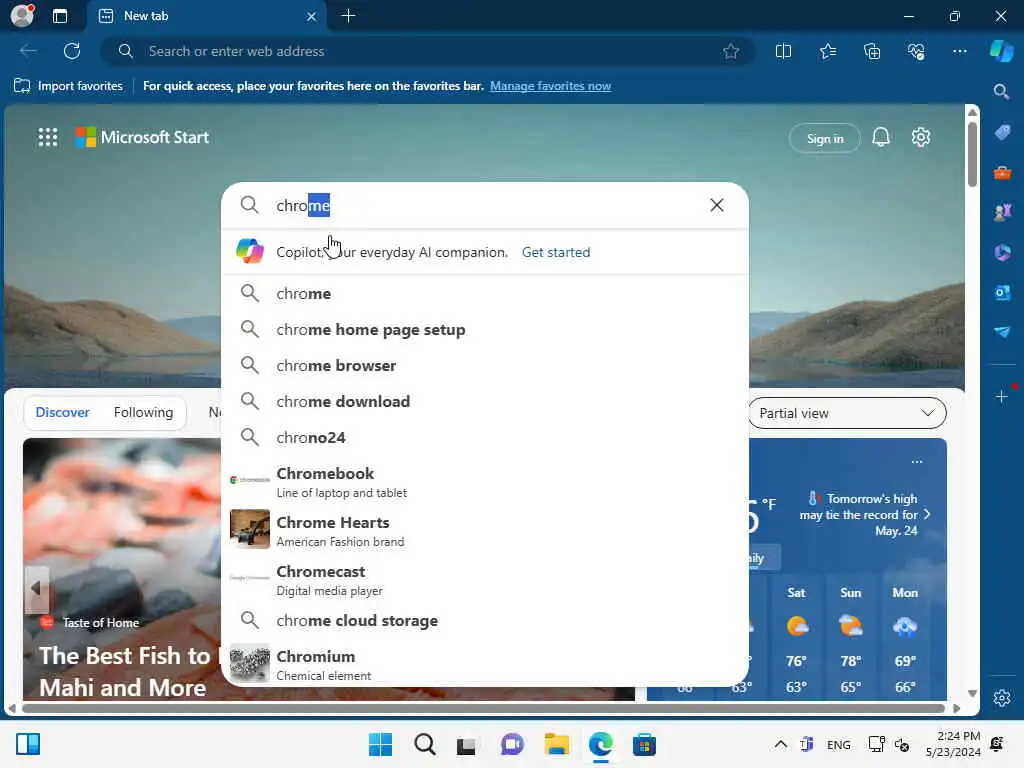Open notifications bell
Viewport: 1024px width, 768px height.
pyautogui.click(x=880, y=137)
